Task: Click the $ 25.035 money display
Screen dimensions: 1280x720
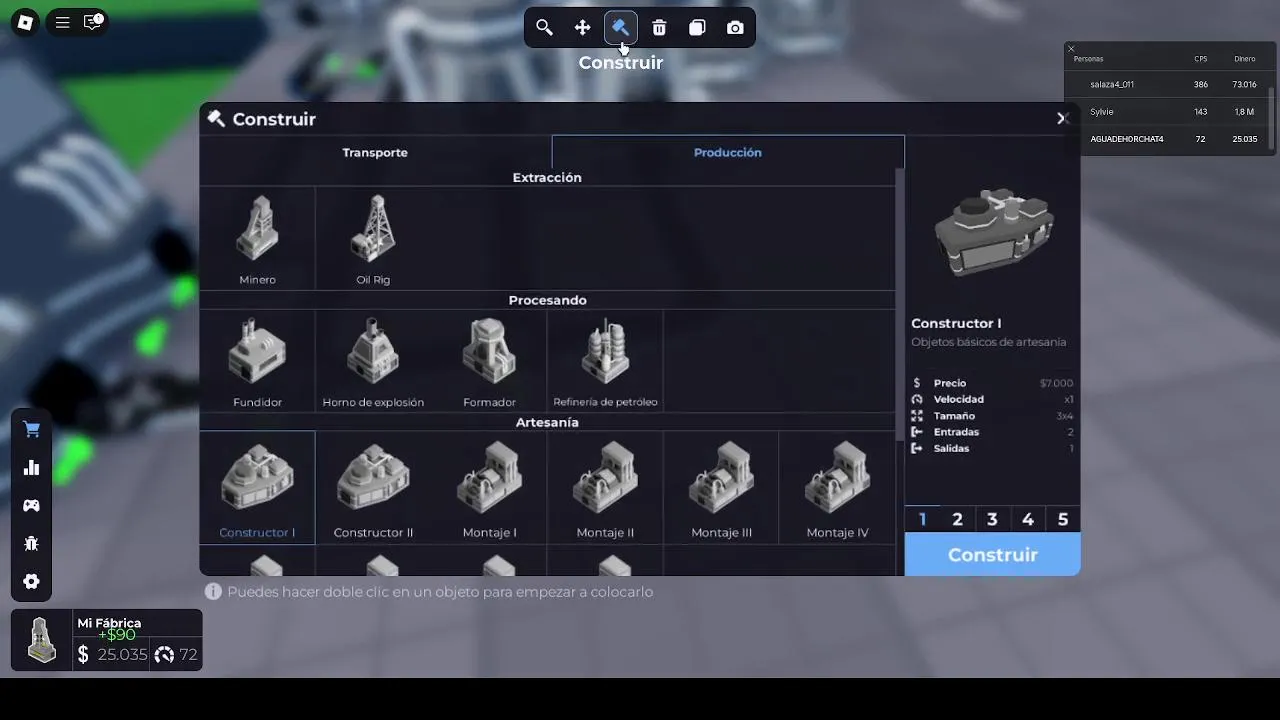Action: [x=112, y=654]
